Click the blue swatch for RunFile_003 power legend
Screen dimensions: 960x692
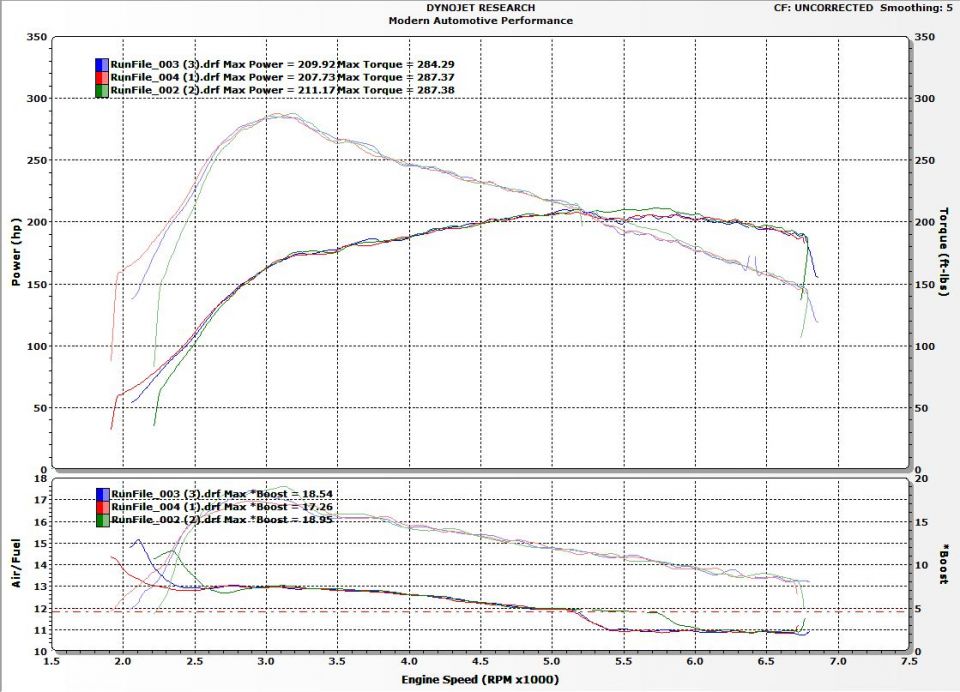[x=102, y=65]
